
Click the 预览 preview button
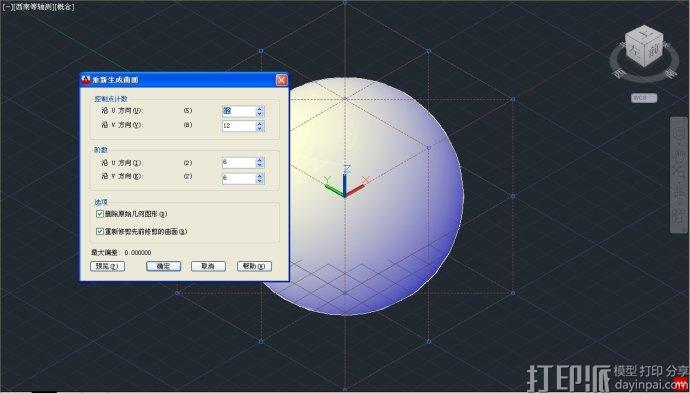pos(107,266)
